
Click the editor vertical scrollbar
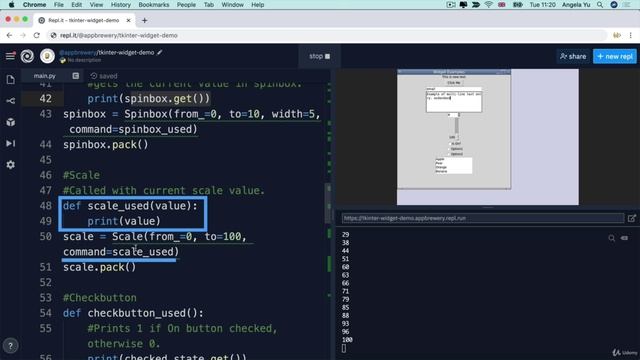328,203
